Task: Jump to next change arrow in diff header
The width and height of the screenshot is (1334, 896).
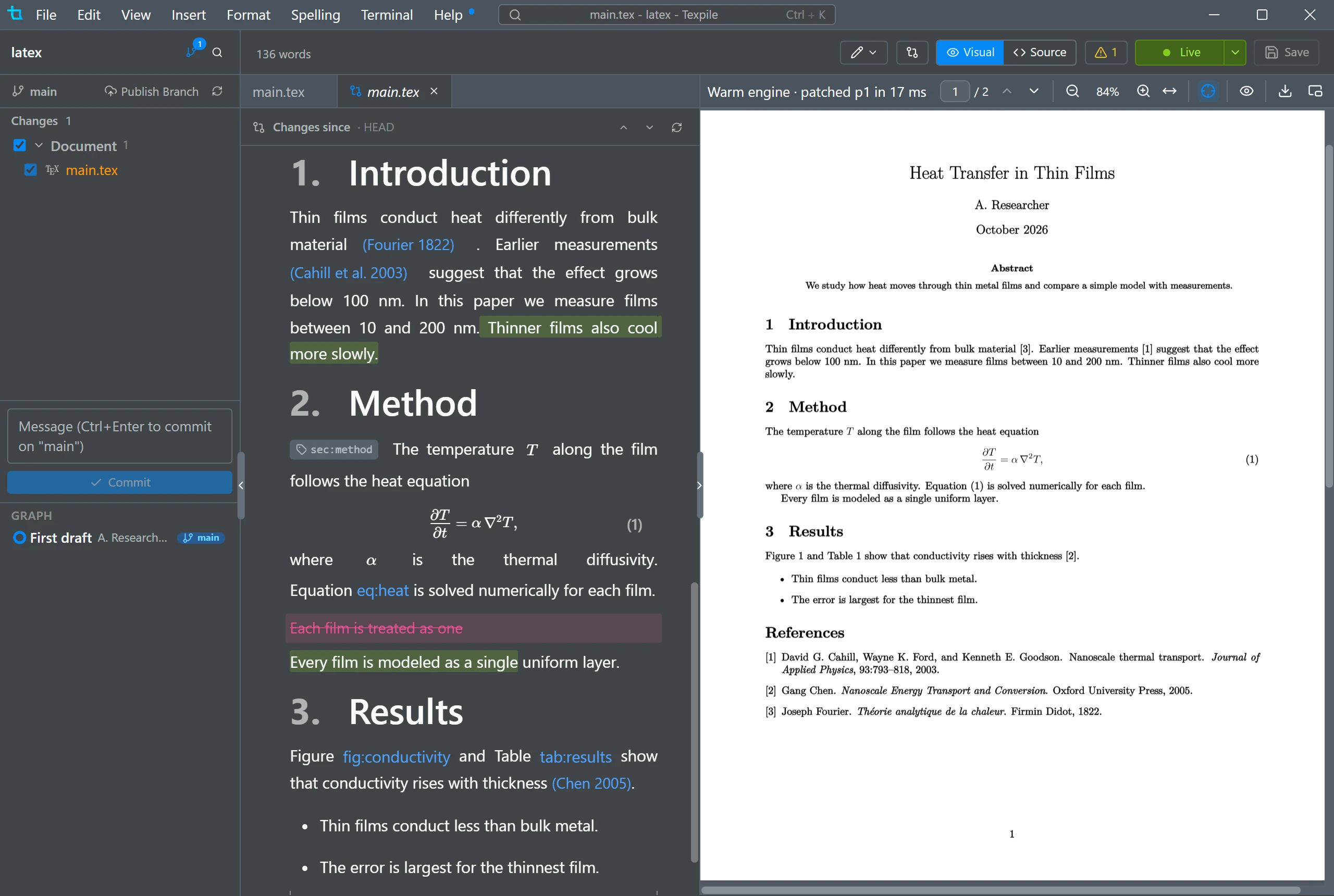Action: [650, 128]
